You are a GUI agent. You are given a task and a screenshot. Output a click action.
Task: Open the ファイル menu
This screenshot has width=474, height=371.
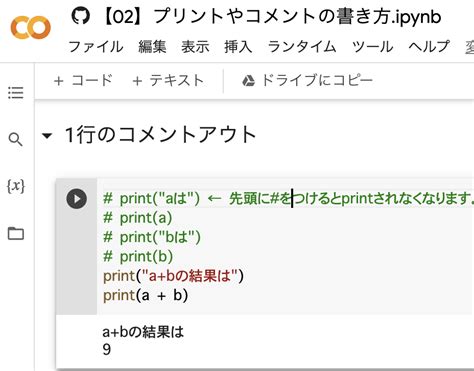(96, 47)
